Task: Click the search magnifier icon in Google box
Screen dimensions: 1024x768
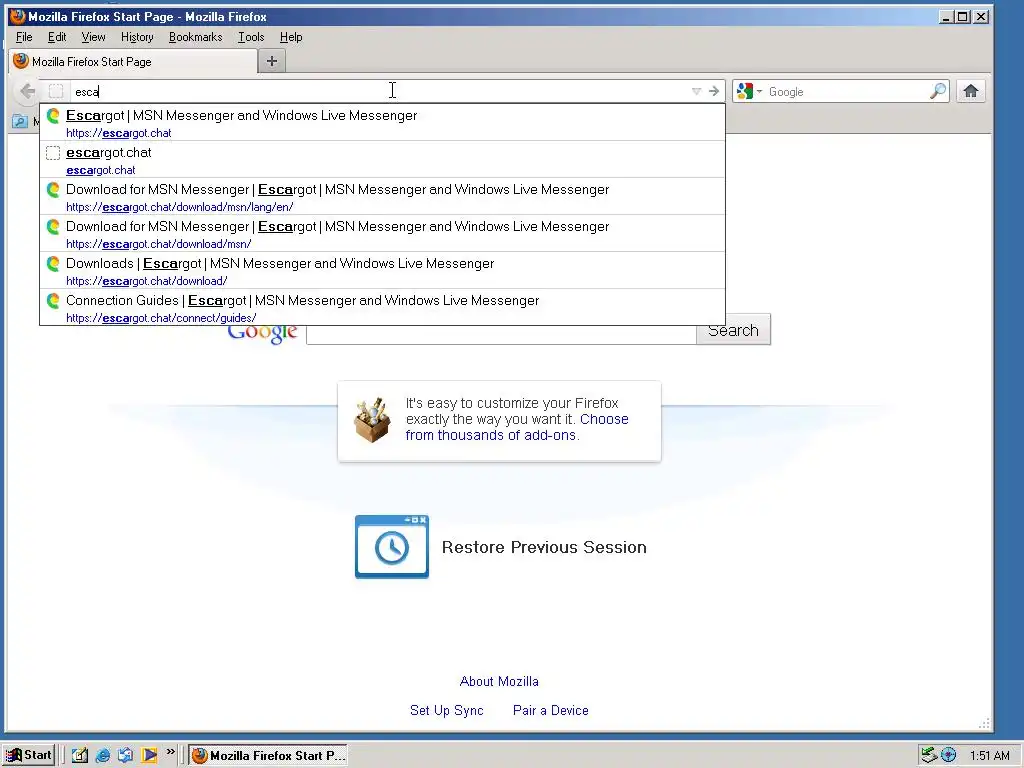Action: 938,91
